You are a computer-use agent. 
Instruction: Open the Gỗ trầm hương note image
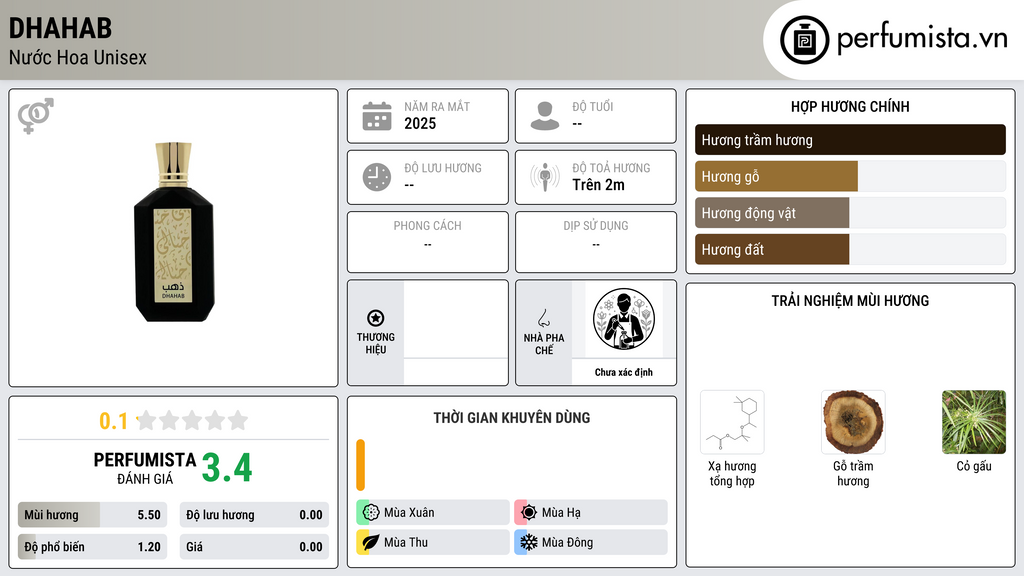[x=853, y=423]
